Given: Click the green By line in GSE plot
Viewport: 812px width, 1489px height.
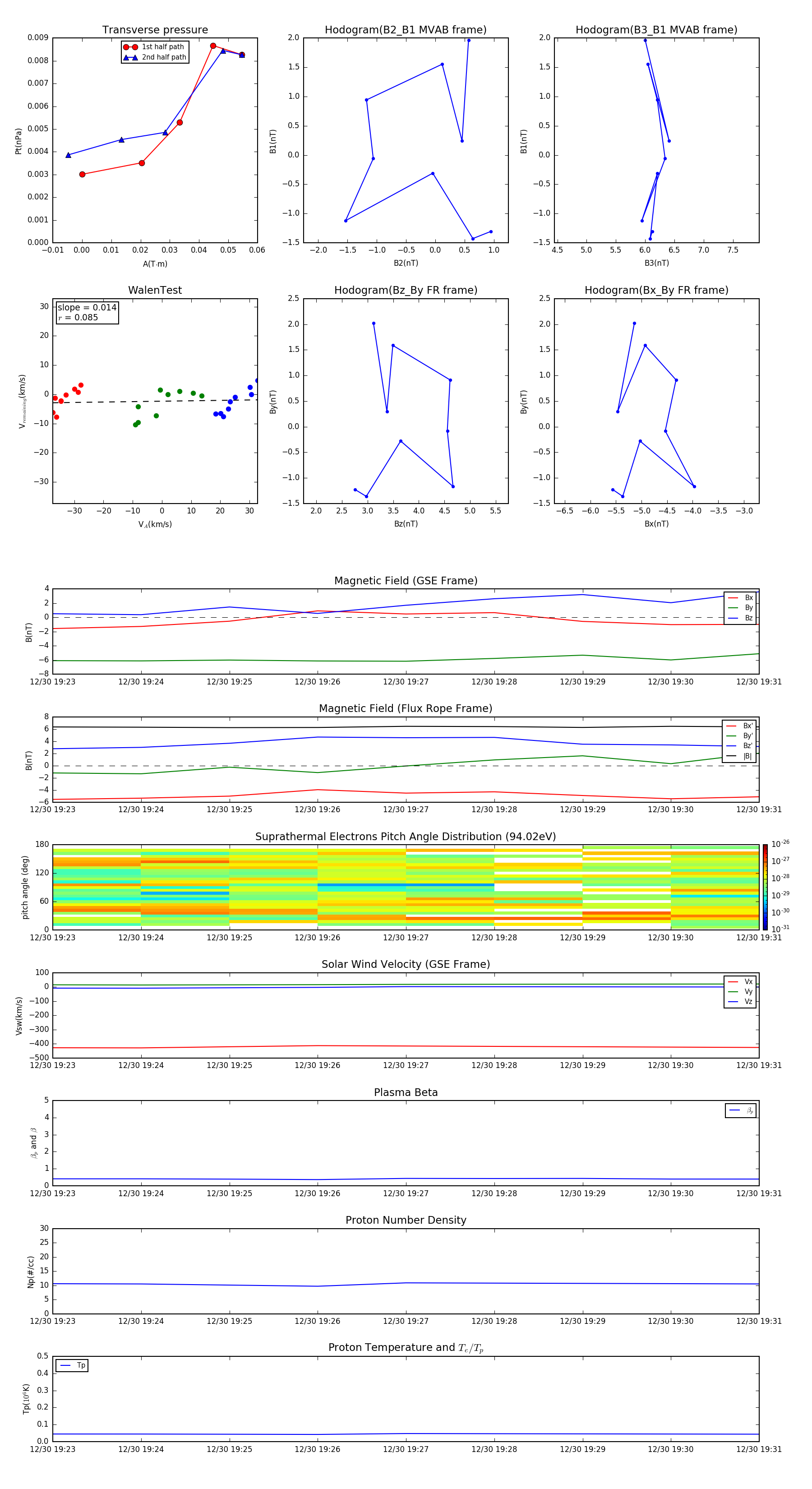Looking at the screenshot, I should [406, 661].
